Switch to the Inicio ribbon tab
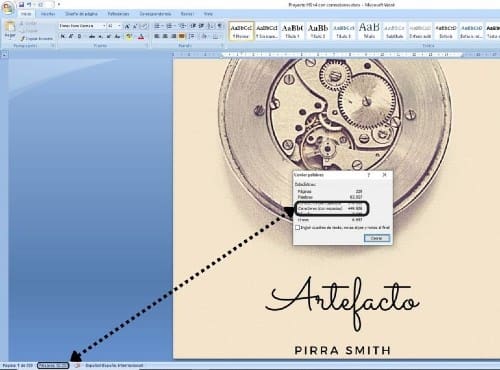 point(26,14)
